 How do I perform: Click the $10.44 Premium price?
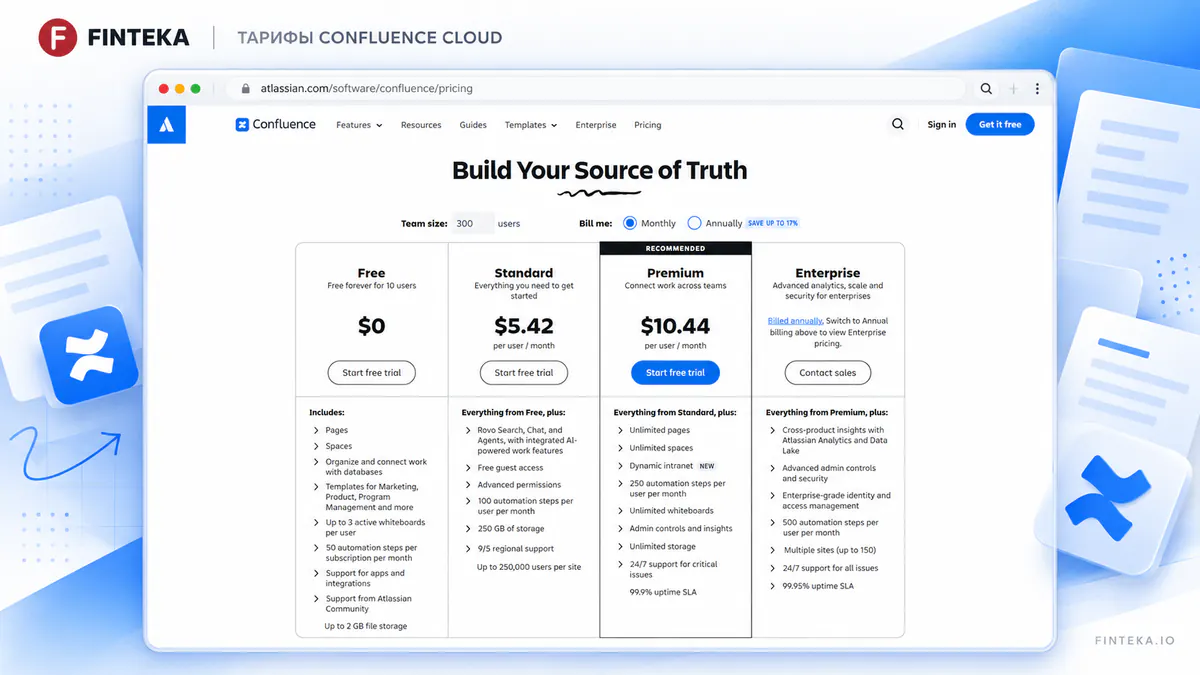coord(675,325)
